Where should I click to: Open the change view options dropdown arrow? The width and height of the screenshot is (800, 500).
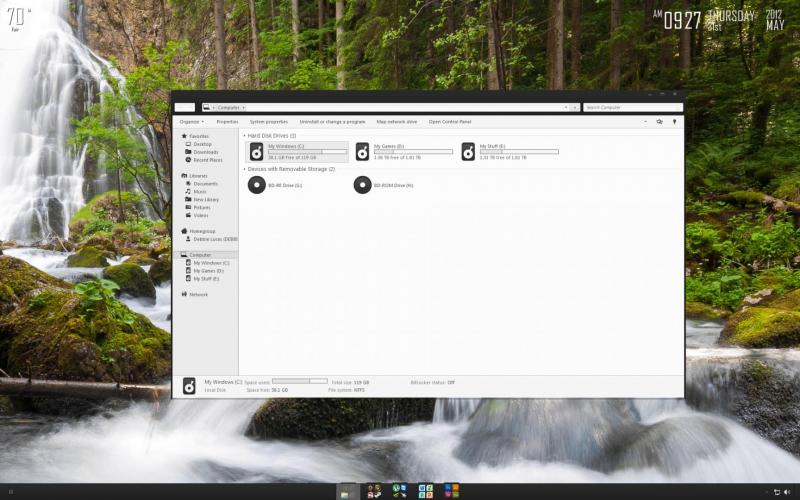(645, 122)
